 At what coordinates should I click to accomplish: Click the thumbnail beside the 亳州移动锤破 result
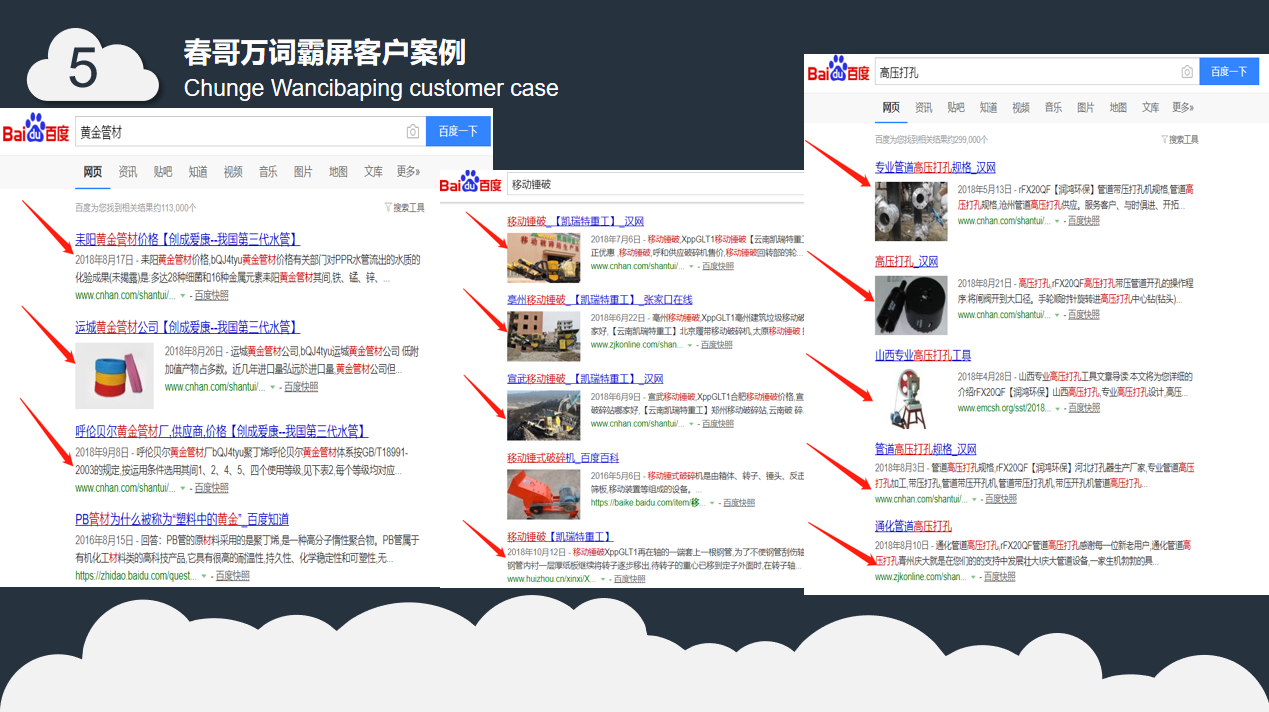[543, 335]
